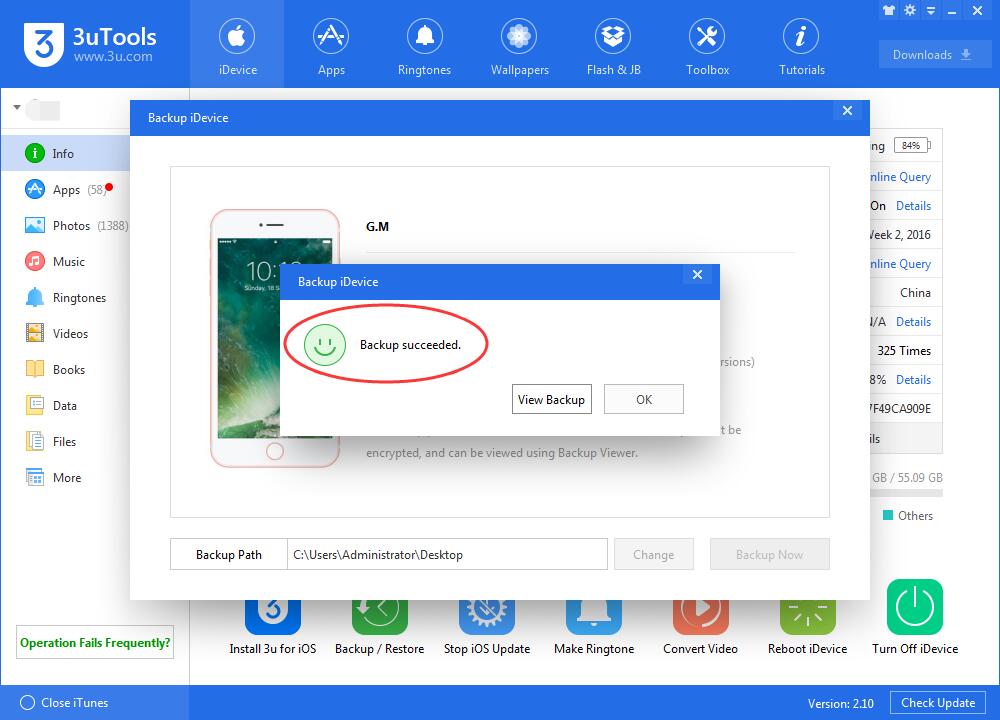Image resolution: width=1000 pixels, height=720 pixels.
Task: Click View Backup button
Action: (552, 399)
